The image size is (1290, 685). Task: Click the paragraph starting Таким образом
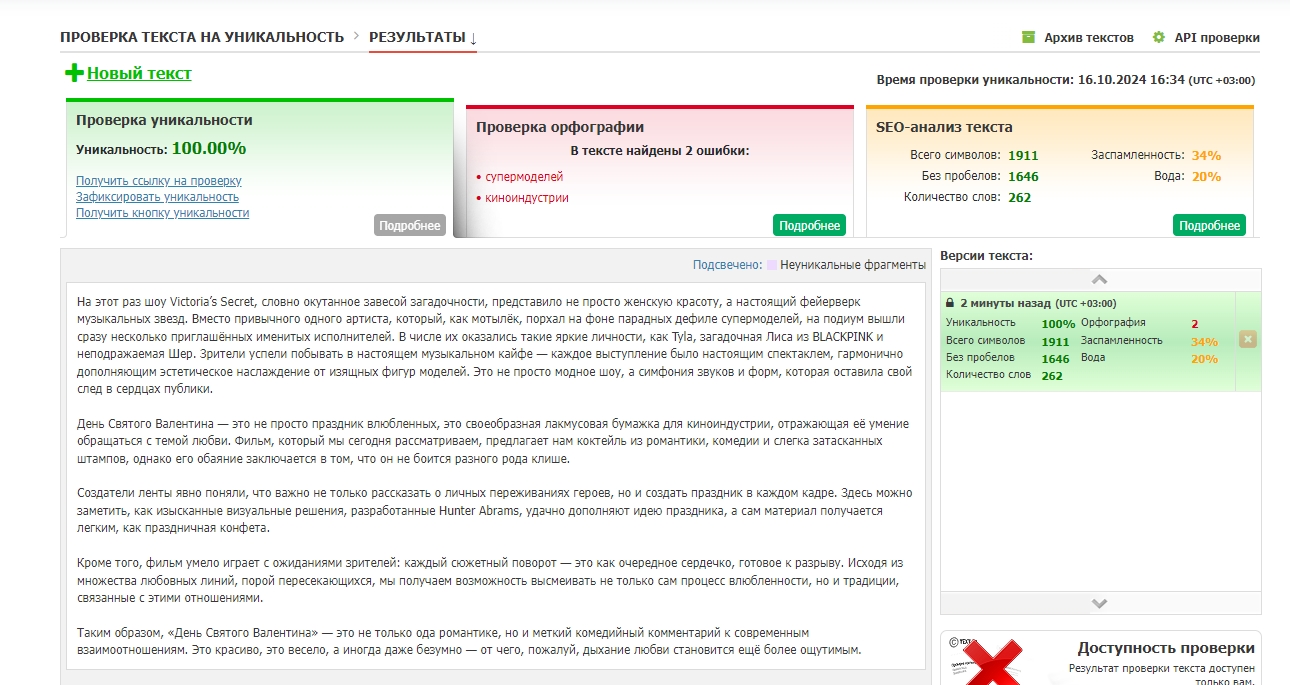pos(469,641)
